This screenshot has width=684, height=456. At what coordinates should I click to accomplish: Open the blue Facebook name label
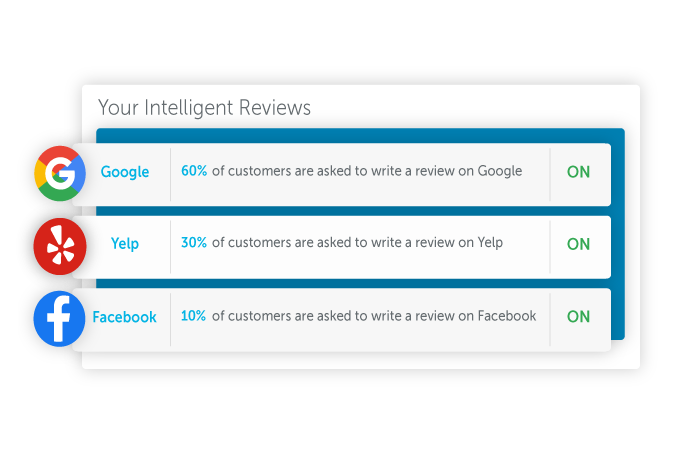click(x=124, y=317)
